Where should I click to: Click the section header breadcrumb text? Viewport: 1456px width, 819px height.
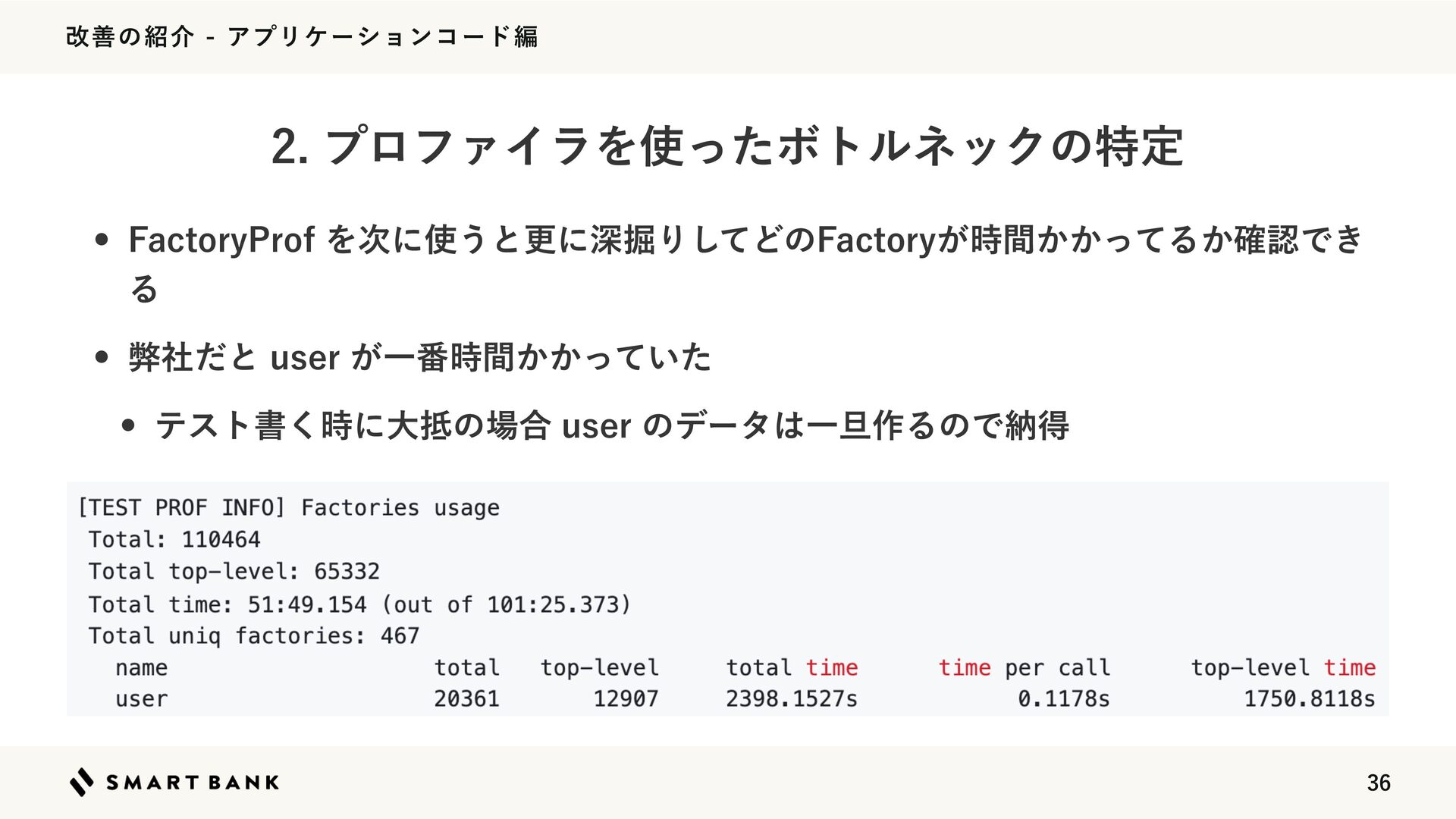point(302,36)
